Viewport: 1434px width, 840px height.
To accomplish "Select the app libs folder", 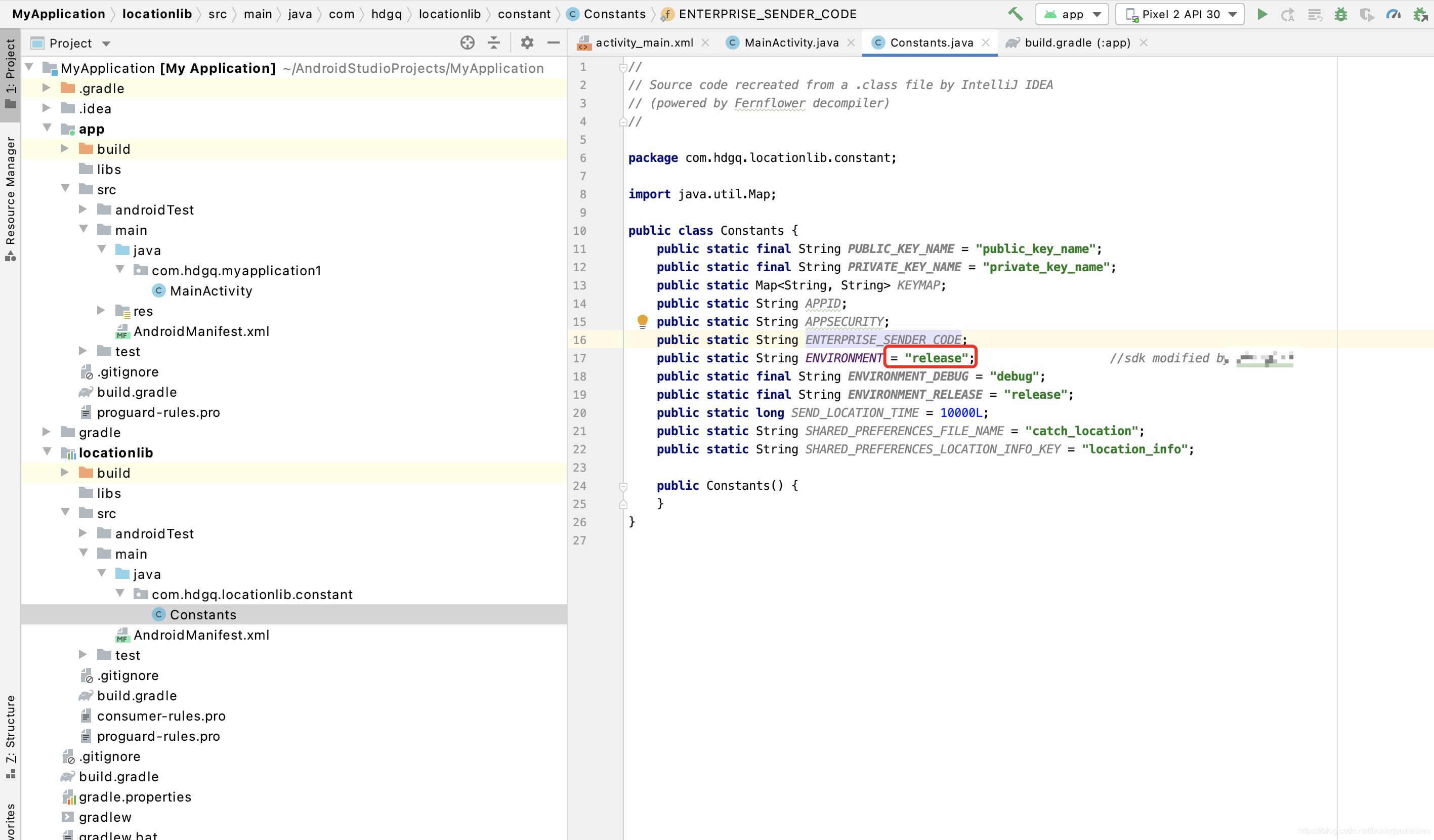I will click(108, 169).
